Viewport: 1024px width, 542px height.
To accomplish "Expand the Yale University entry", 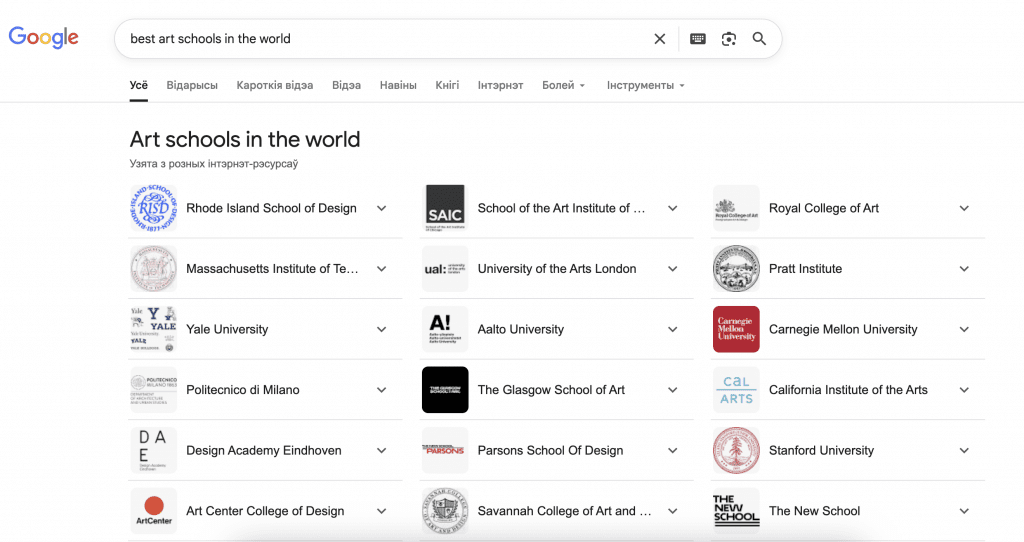I will click(381, 329).
